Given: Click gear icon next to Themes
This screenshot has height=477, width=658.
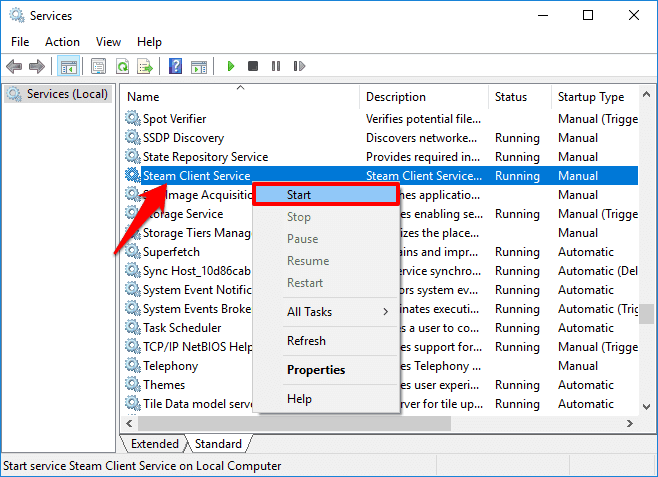Looking at the screenshot, I should tap(133, 384).
